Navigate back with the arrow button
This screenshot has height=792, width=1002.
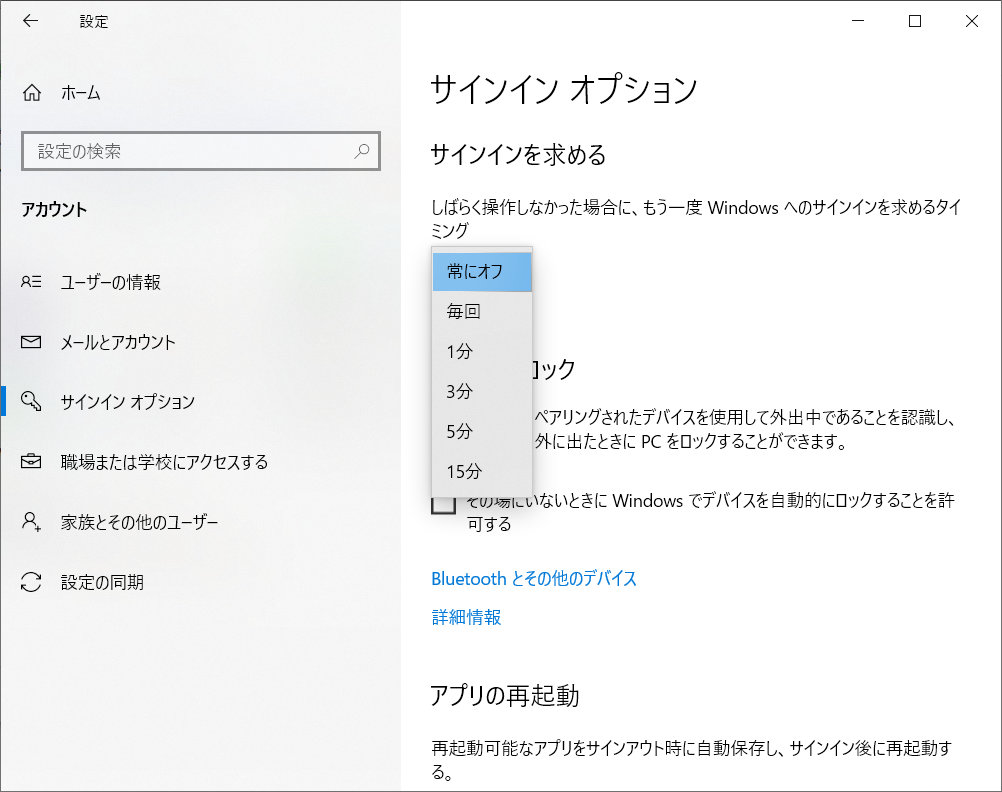(30, 21)
